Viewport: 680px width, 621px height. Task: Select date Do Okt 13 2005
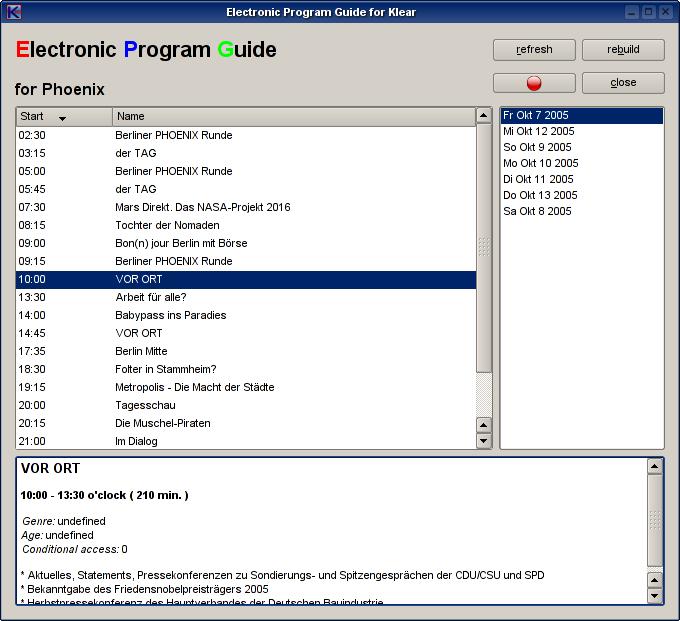pos(582,196)
